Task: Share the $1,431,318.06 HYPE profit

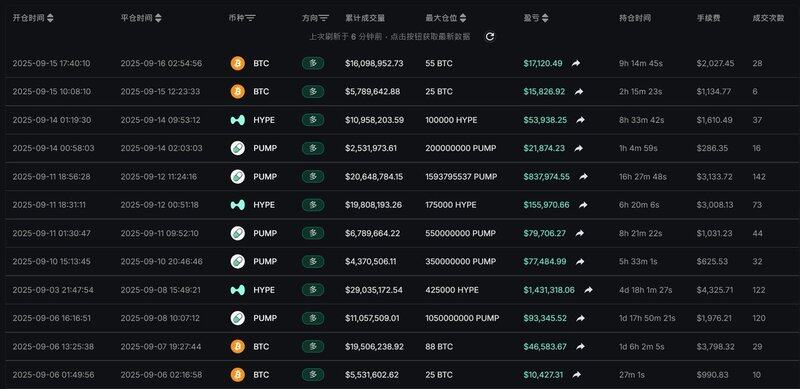Action: coord(588,290)
